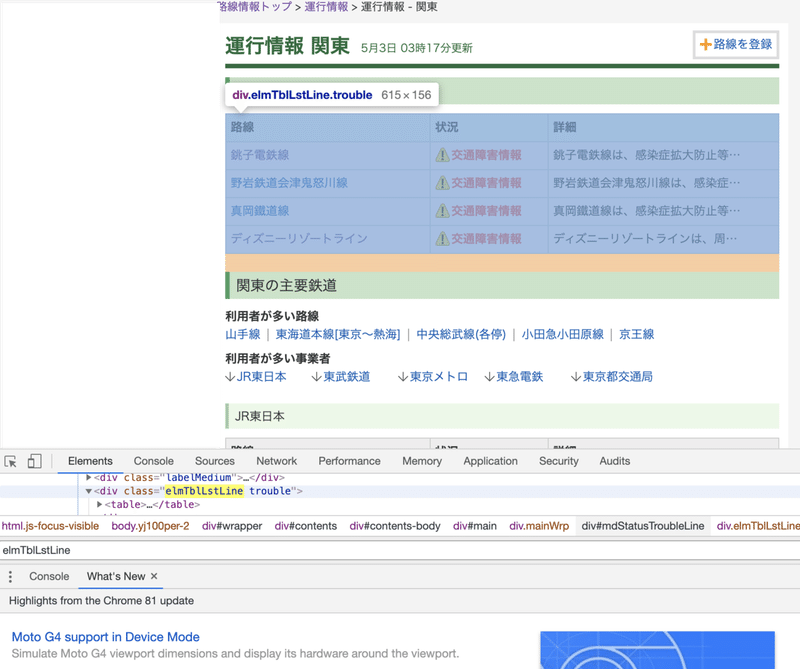Close the What's New drawer tab
Image resolution: width=800 pixels, height=669 pixels.
[x=154, y=576]
